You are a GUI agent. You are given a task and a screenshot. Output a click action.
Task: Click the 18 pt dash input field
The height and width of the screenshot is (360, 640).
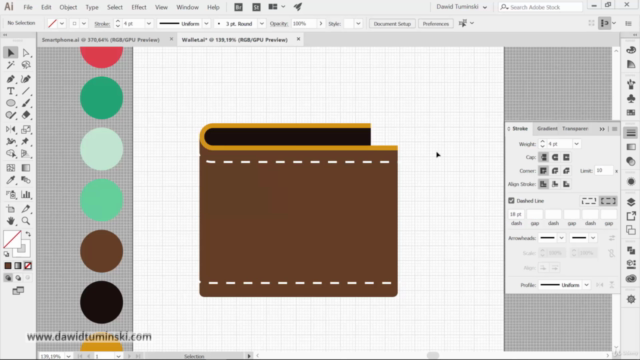(516, 214)
